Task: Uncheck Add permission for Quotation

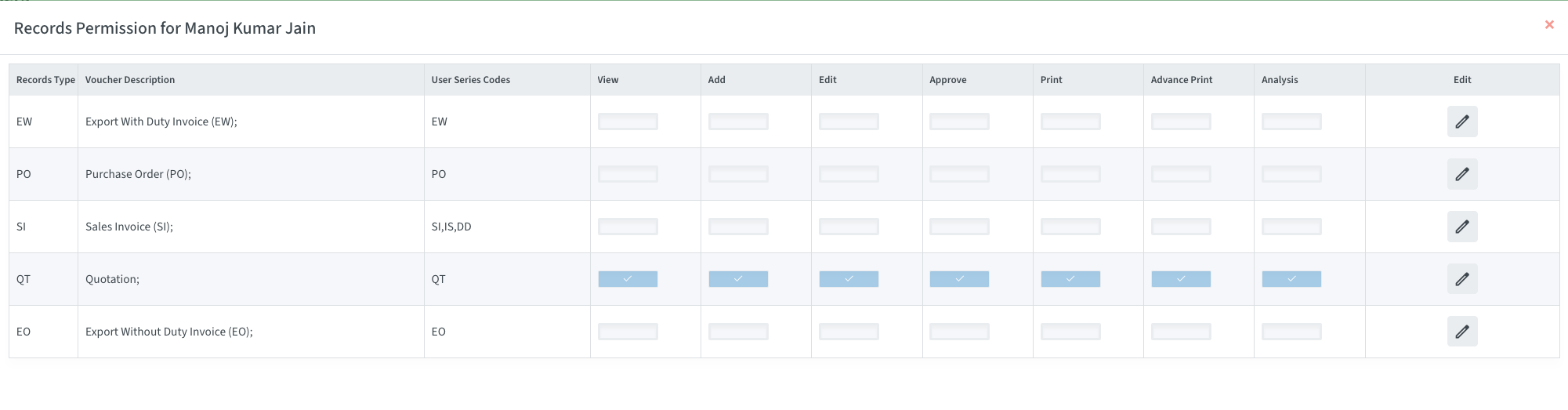Action: (x=738, y=279)
